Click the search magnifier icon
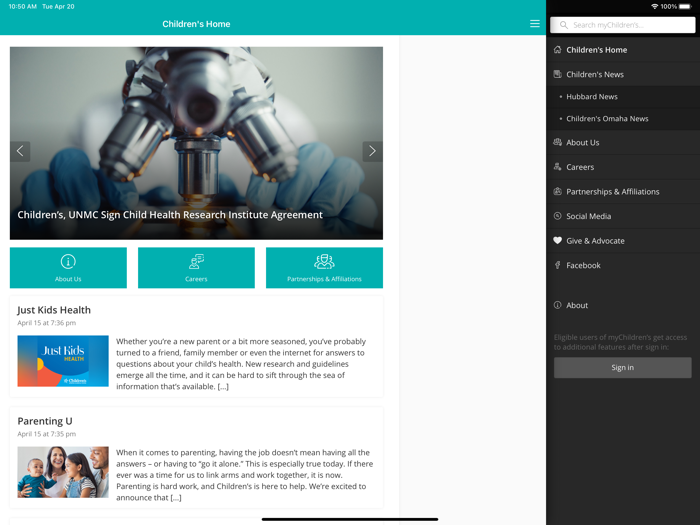The height and width of the screenshot is (525, 700). (x=564, y=25)
